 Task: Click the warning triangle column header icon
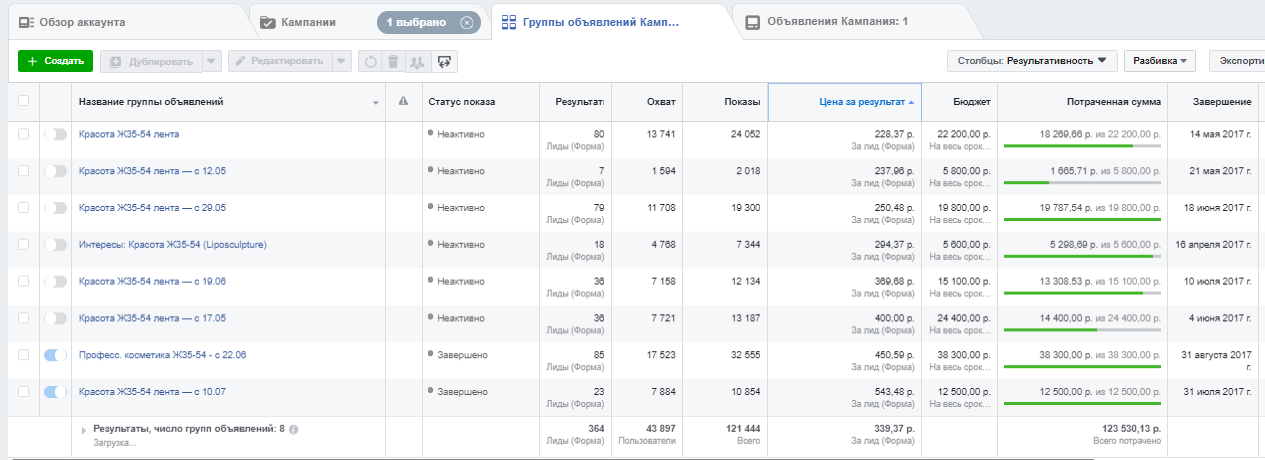tap(403, 102)
